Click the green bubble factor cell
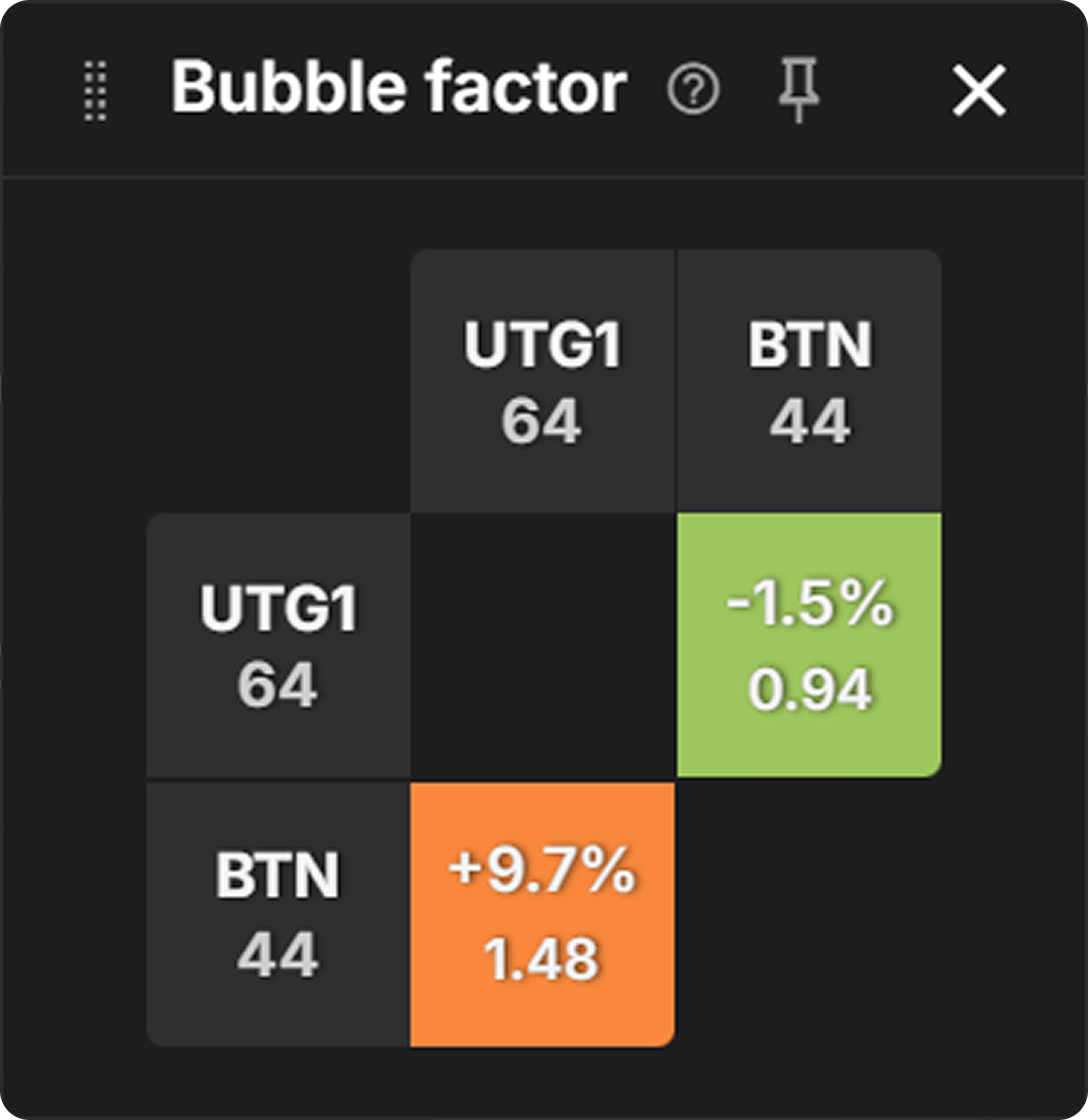This screenshot has height=1120, width=1088. pyautogui.click(x=809, y=645)
